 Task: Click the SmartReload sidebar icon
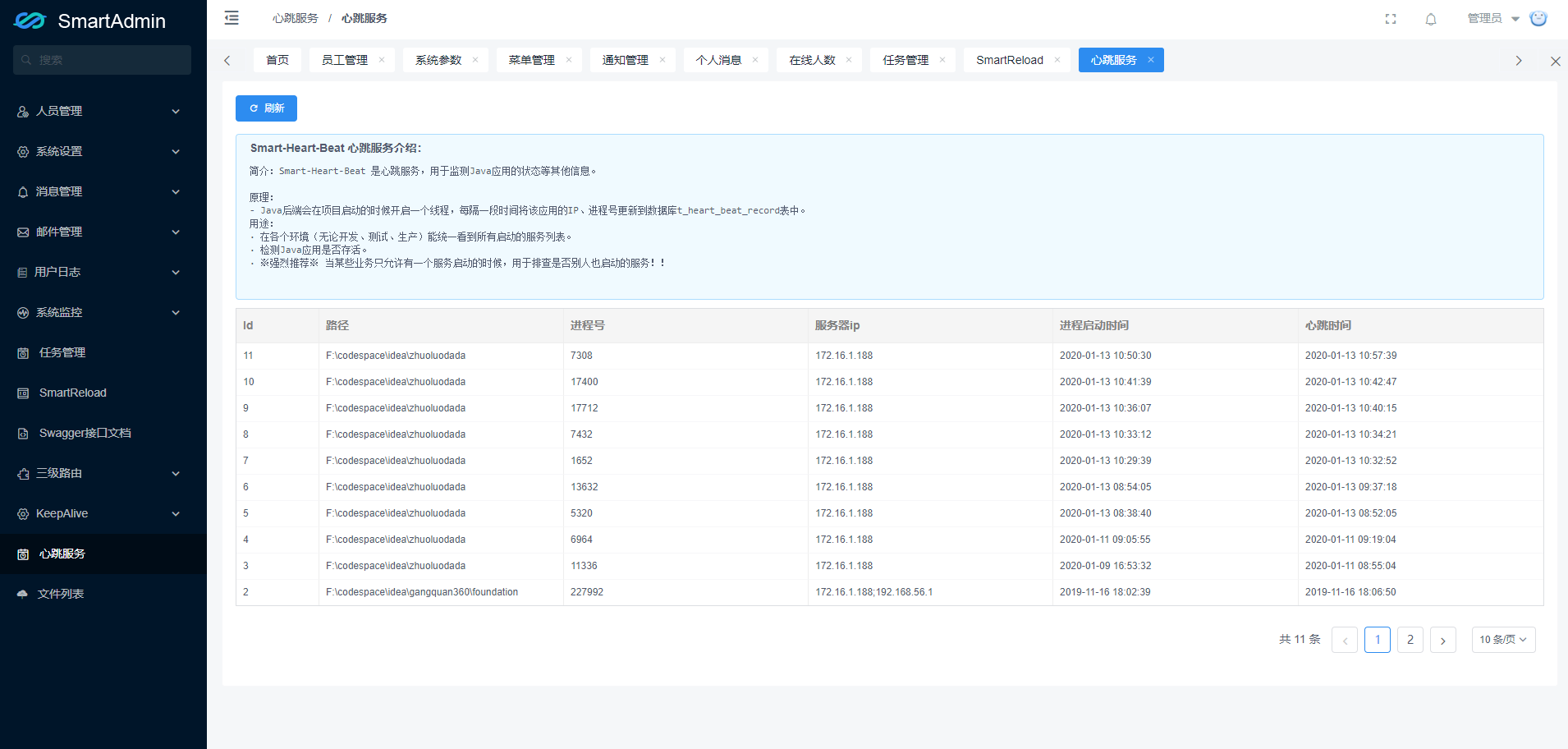click(22, 393)
